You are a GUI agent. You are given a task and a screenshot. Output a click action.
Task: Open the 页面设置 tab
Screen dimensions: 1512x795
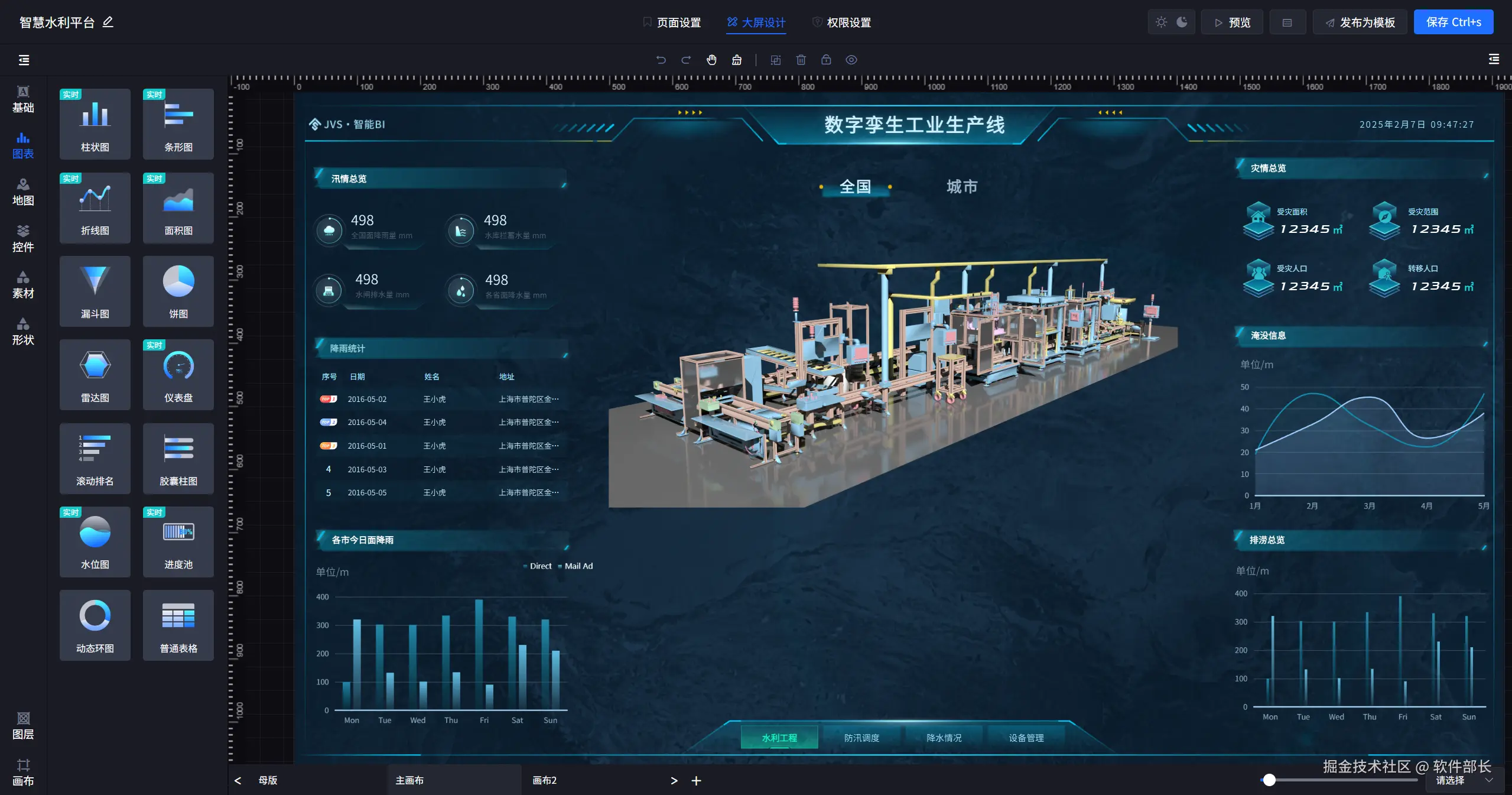(672, 22)
